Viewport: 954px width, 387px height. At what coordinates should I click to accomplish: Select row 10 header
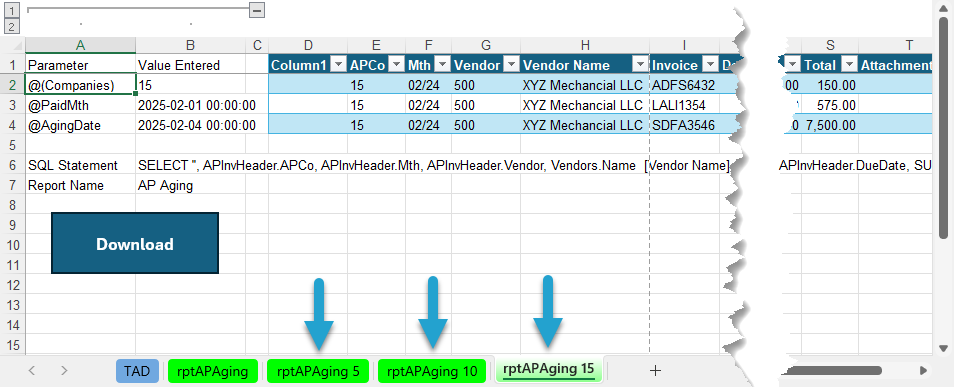[x=12, y=245]
